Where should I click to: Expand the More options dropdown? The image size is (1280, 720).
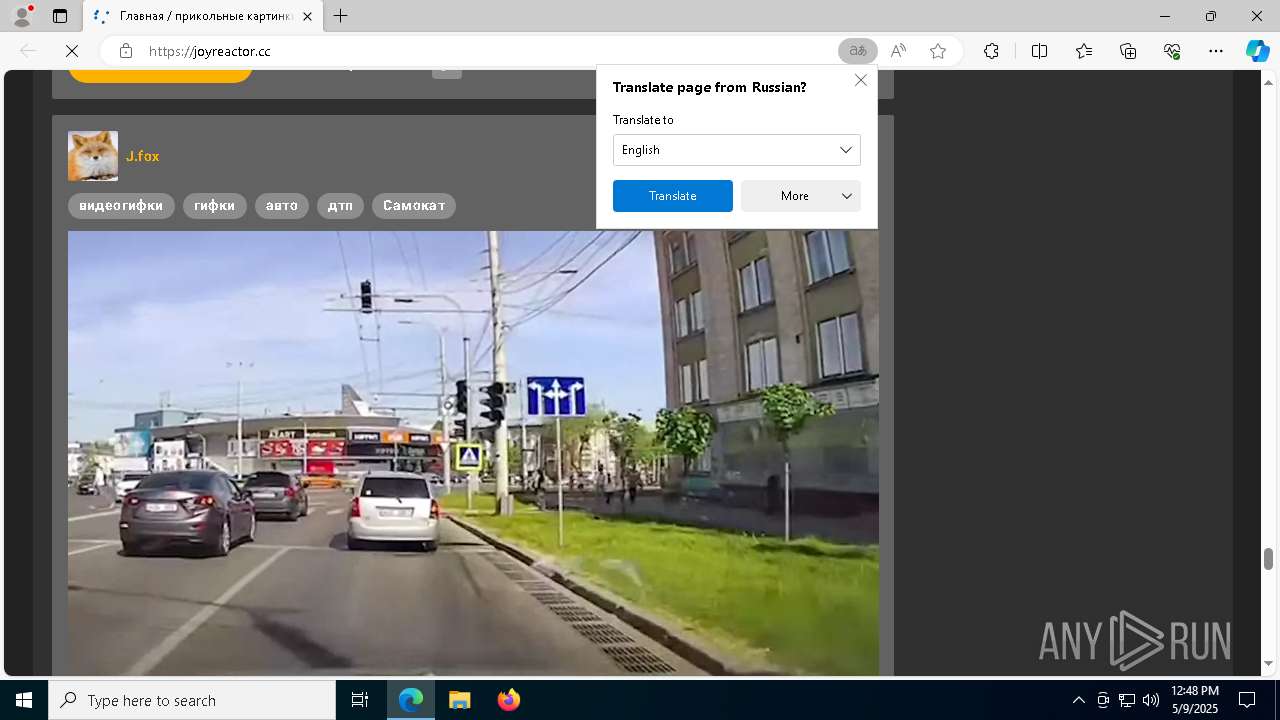point(801,196)
